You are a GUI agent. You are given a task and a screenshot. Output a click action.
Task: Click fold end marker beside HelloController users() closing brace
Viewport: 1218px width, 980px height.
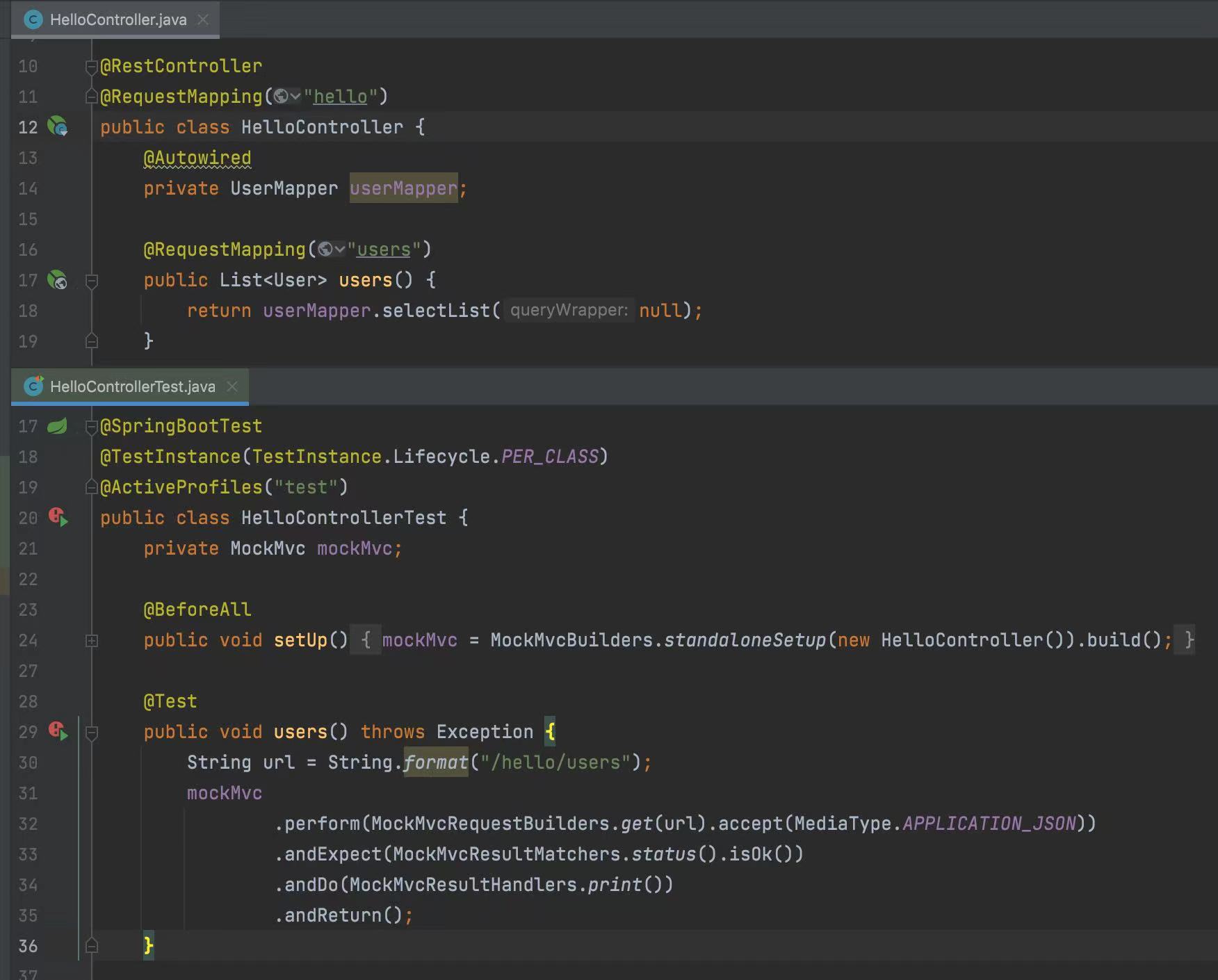91,341
